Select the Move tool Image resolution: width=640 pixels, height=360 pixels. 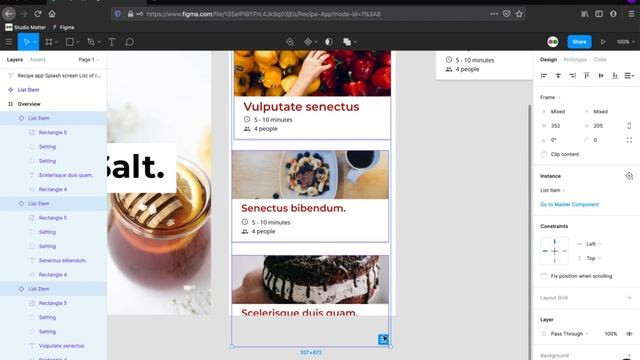(27, 42)
